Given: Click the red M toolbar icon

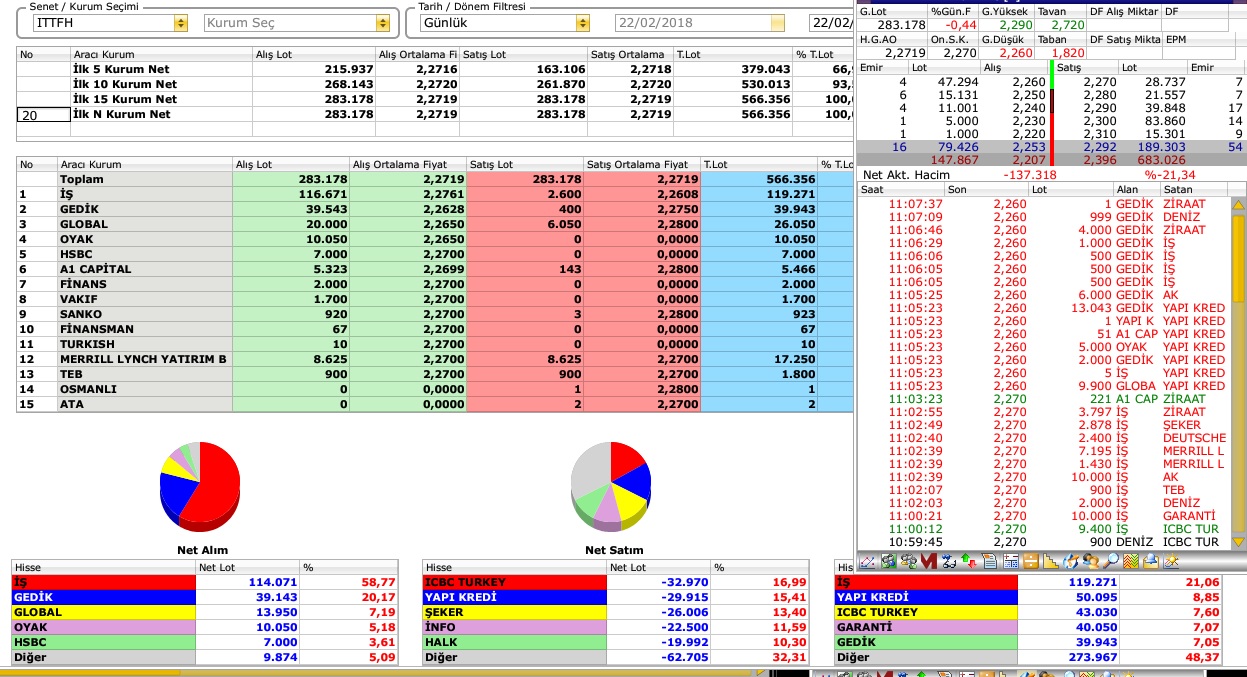Looking at the screenshot, I should coord(929,562).
